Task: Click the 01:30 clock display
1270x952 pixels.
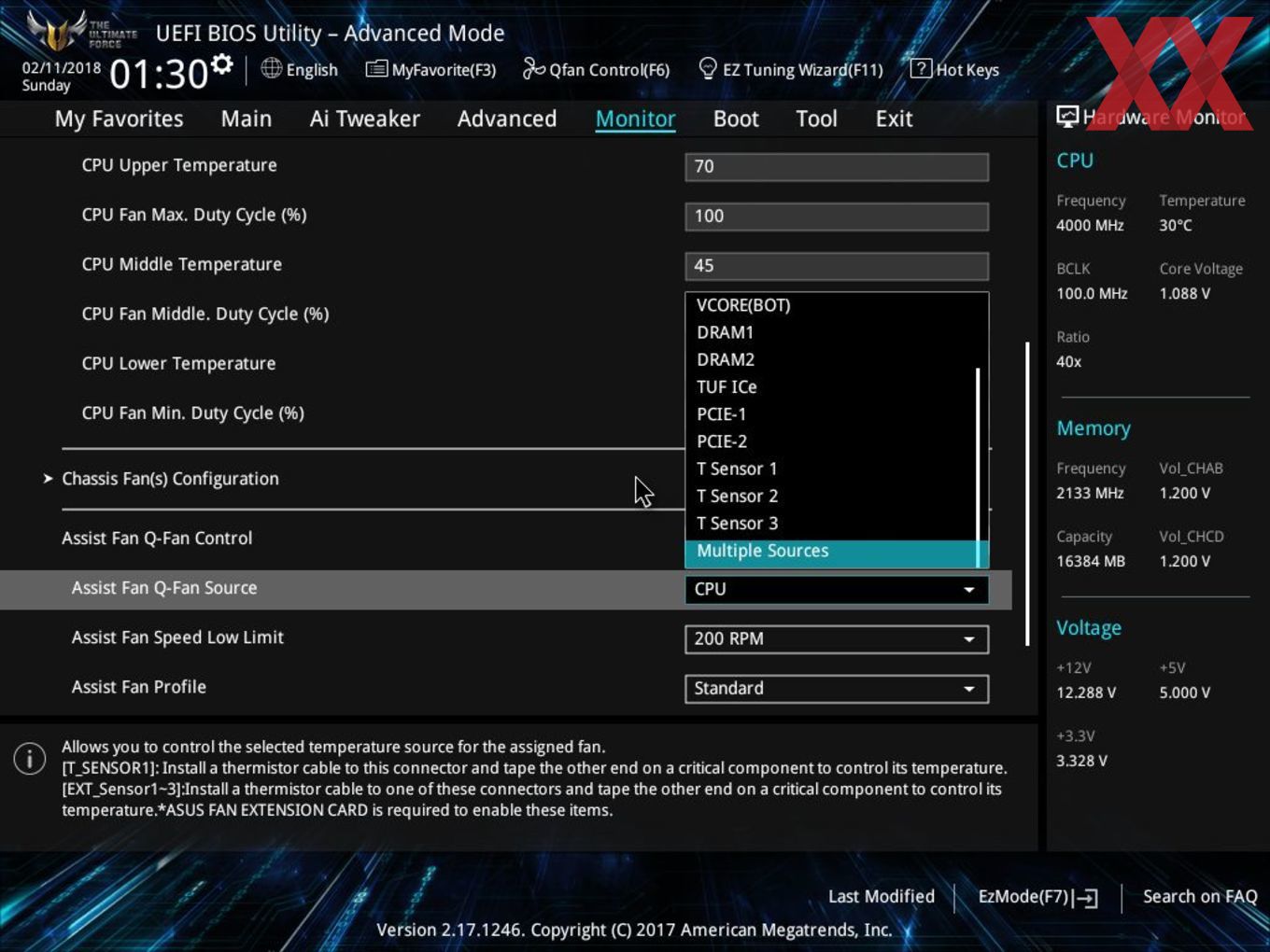Action: [159, 74]
